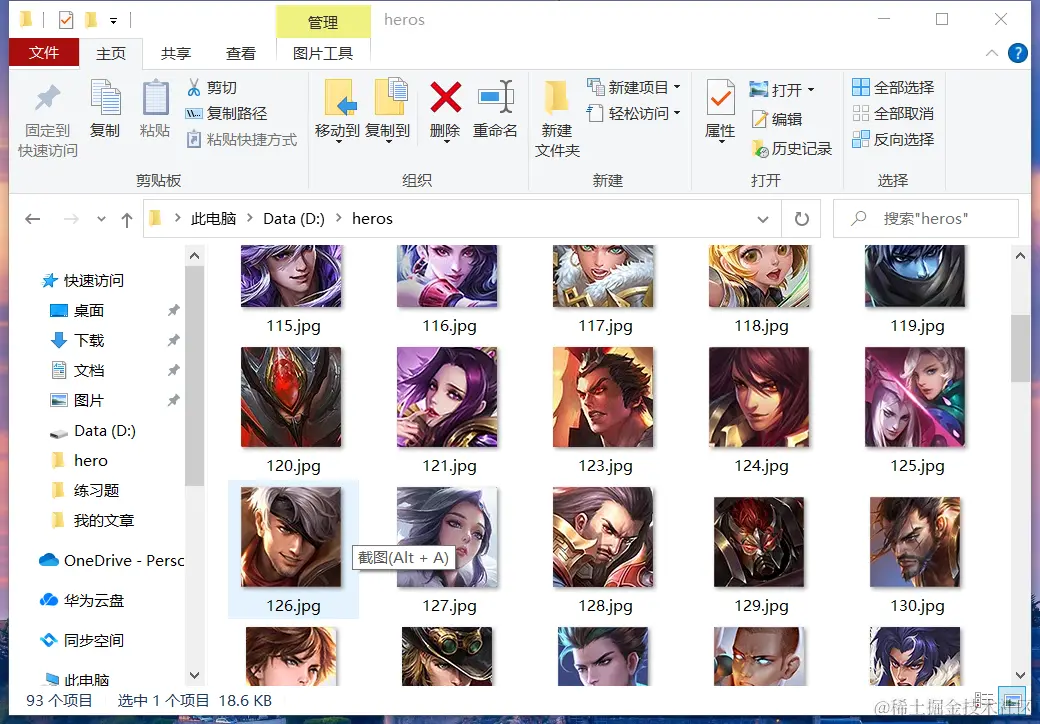
Task: Open Desktop (桌面) in the sidebar
Action: 77,310
